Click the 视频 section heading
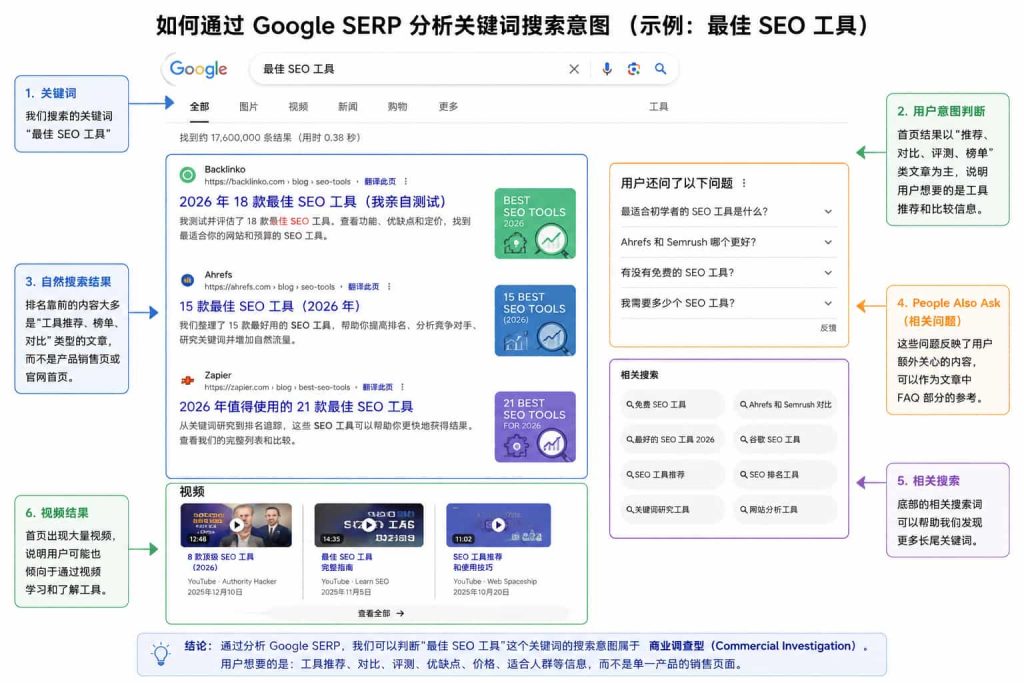This screenshot has width=1024, height=683. pos(192,492)
